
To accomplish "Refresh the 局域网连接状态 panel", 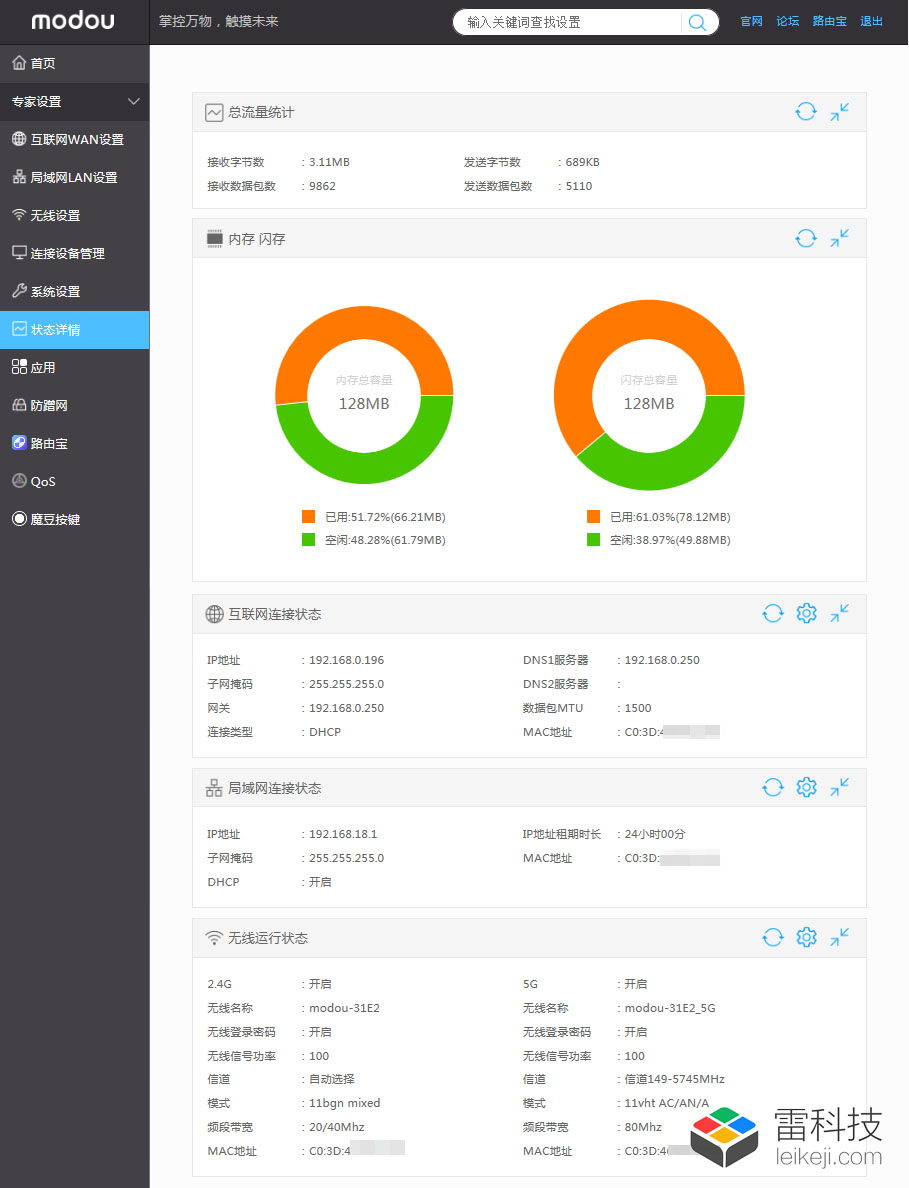I will point(772,787).
